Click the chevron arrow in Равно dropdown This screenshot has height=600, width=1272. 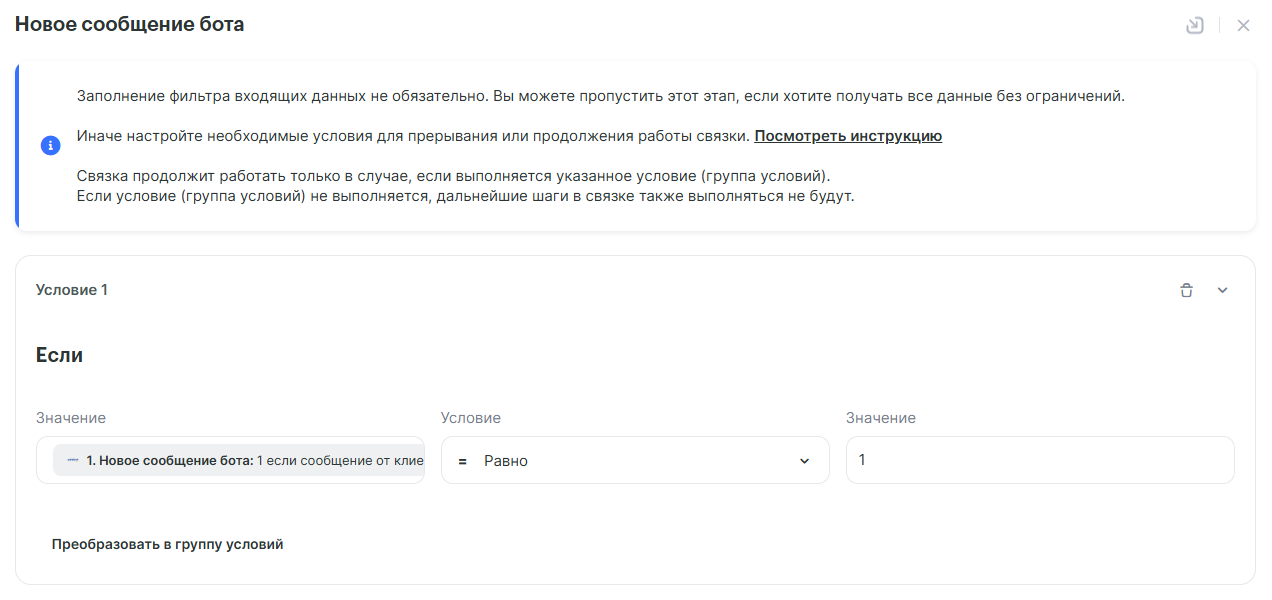pyautogui.click(x=804, y=461)
